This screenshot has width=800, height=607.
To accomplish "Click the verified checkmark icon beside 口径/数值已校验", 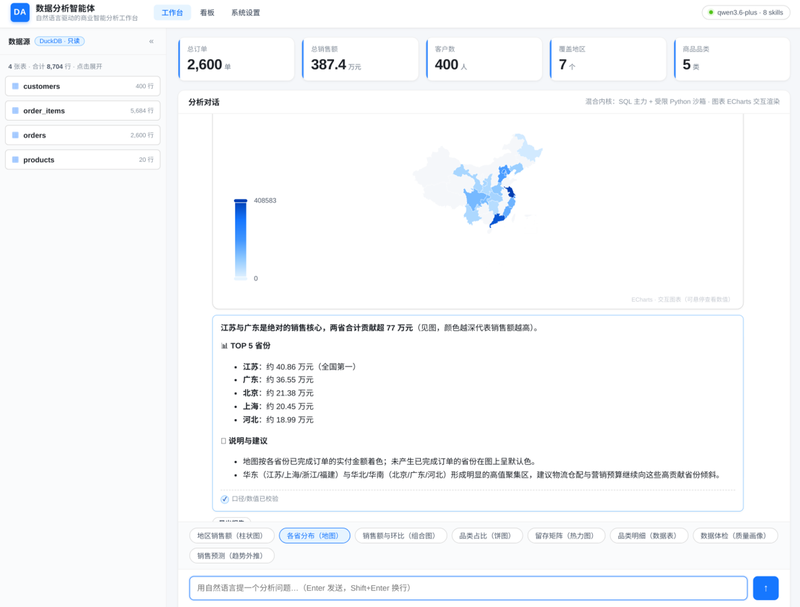I will point(224,499).
